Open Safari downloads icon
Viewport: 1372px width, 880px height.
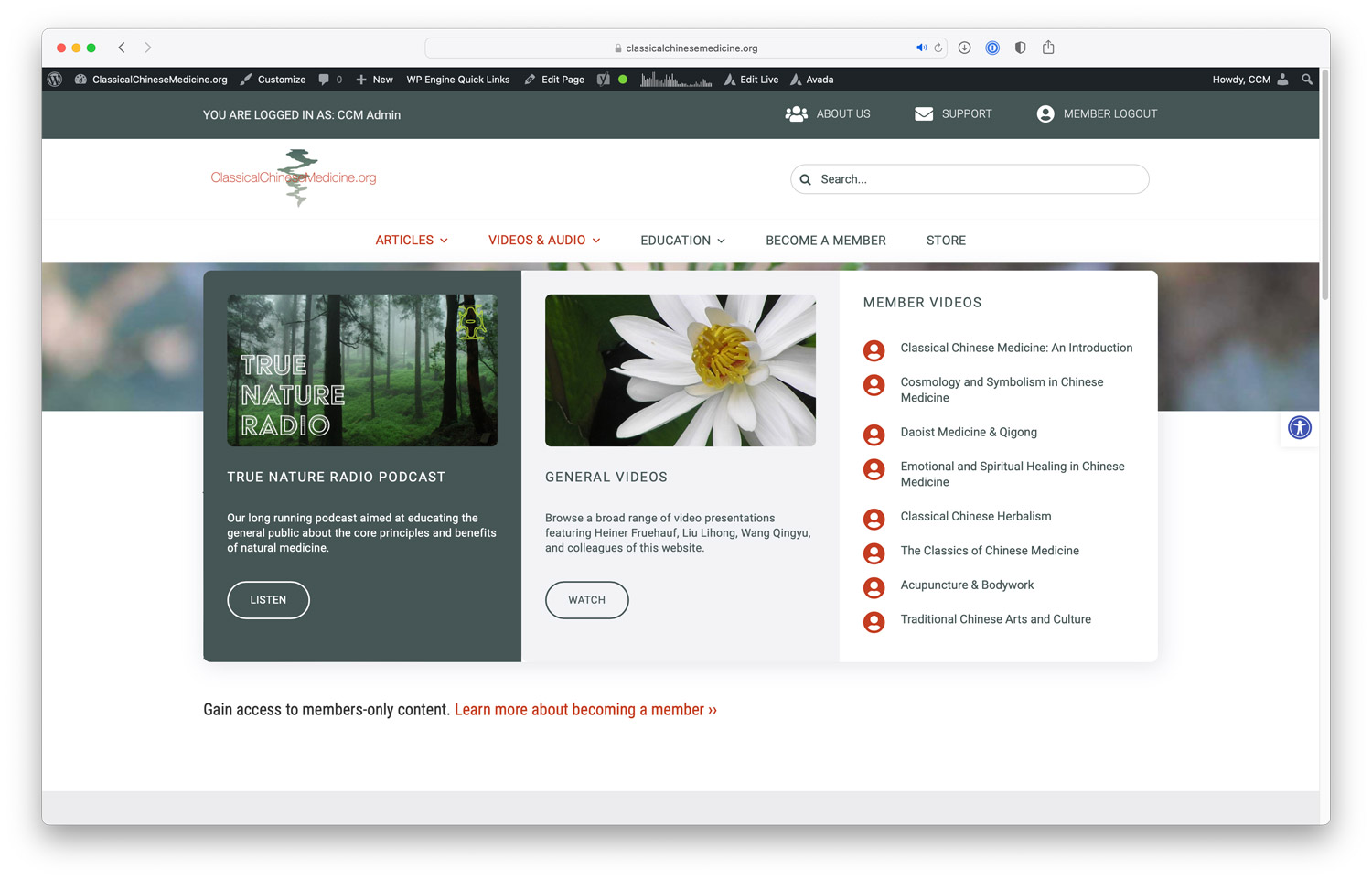pos(964,48)
